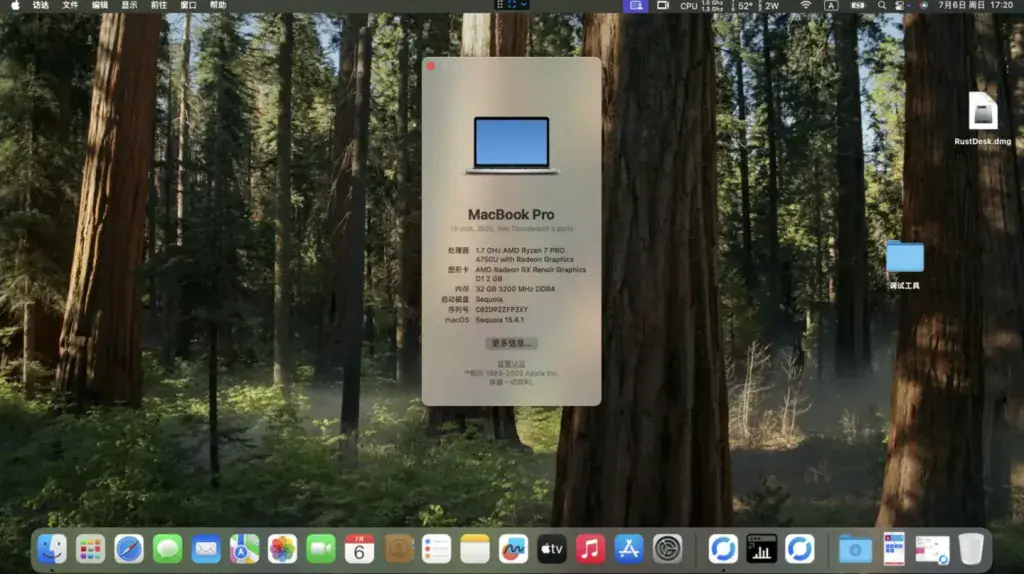Screen dimensions: 1024x574
Task: Open the 前往 menu
Action: coord(159,5)
